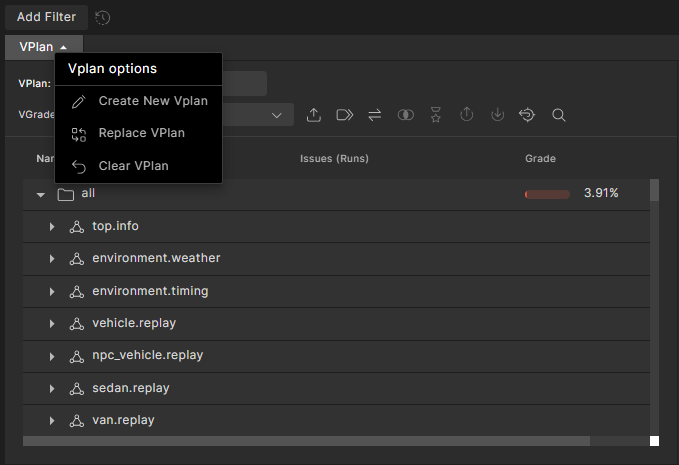Click the swap arrows icon
This screenshot has height=465, width=679.
click(x=375, y=115)
